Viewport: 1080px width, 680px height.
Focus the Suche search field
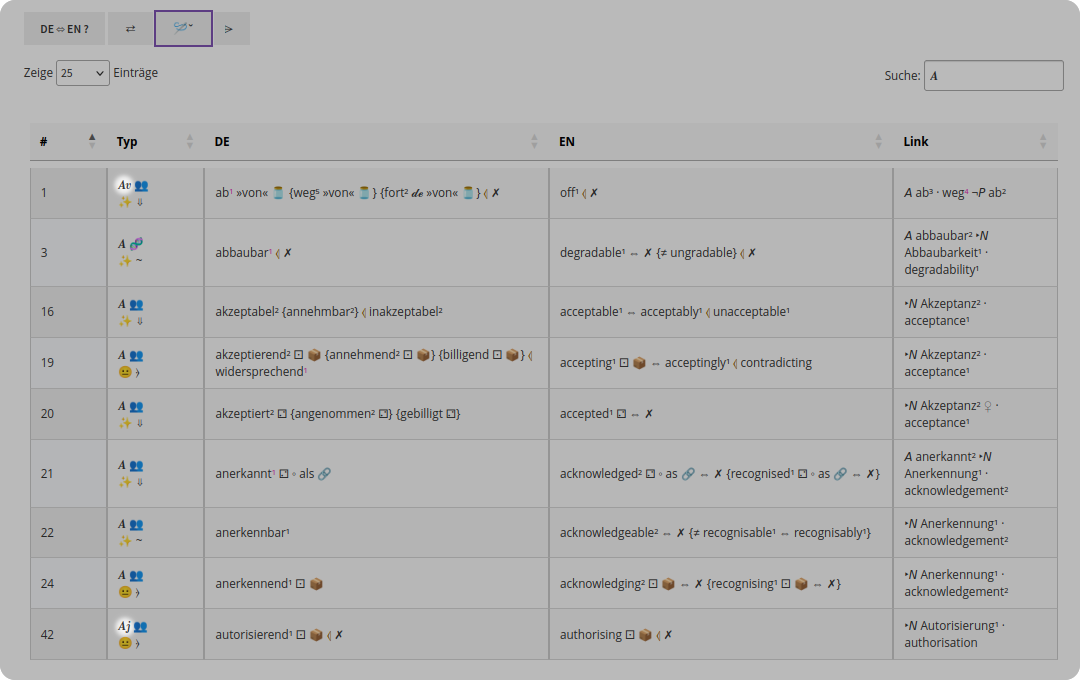[x=993, y=76]
